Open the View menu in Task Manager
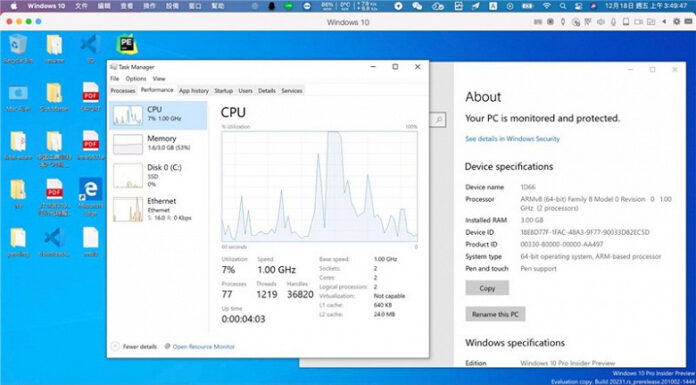 tap(159, 79)
